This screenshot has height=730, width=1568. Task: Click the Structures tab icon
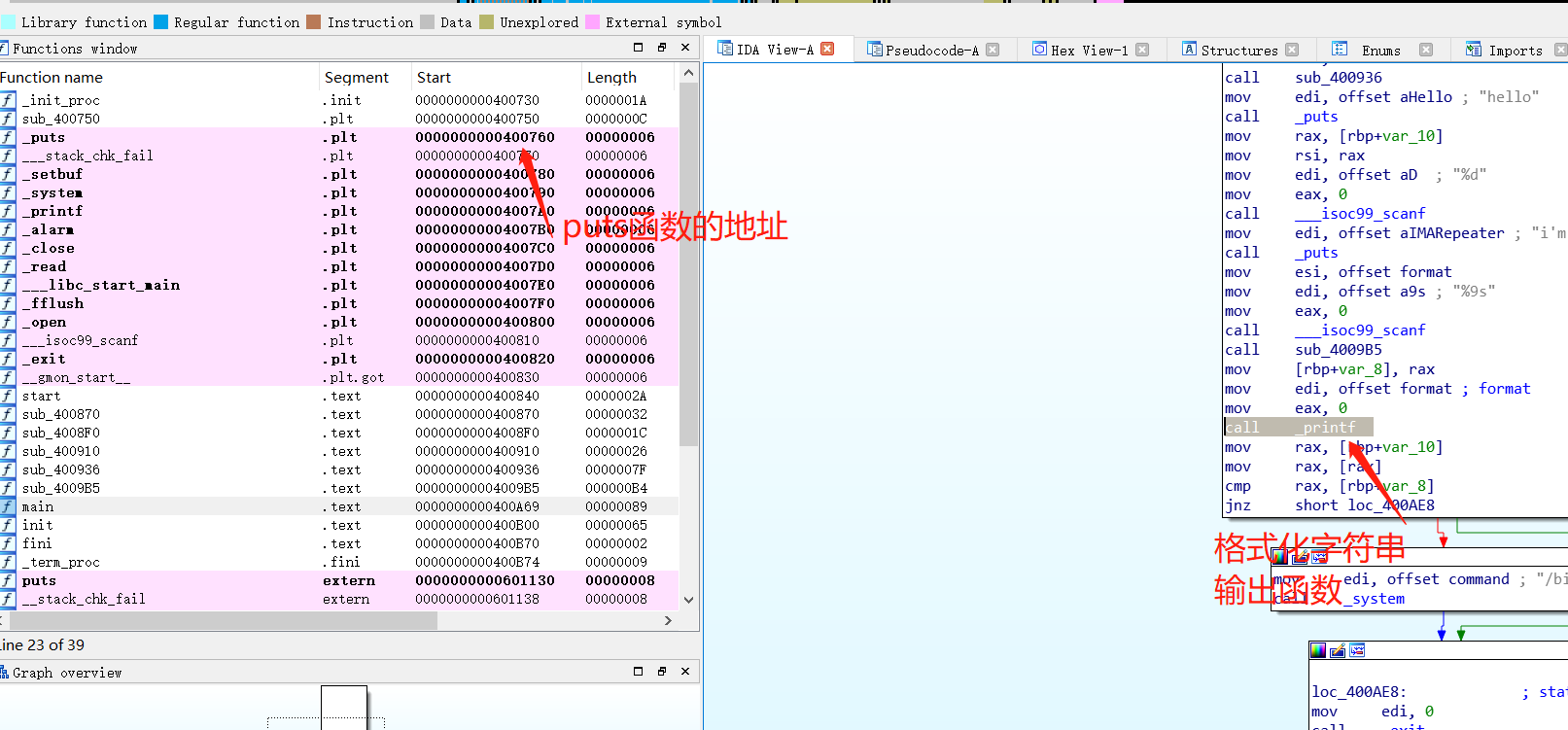(x=1190, y=49)
